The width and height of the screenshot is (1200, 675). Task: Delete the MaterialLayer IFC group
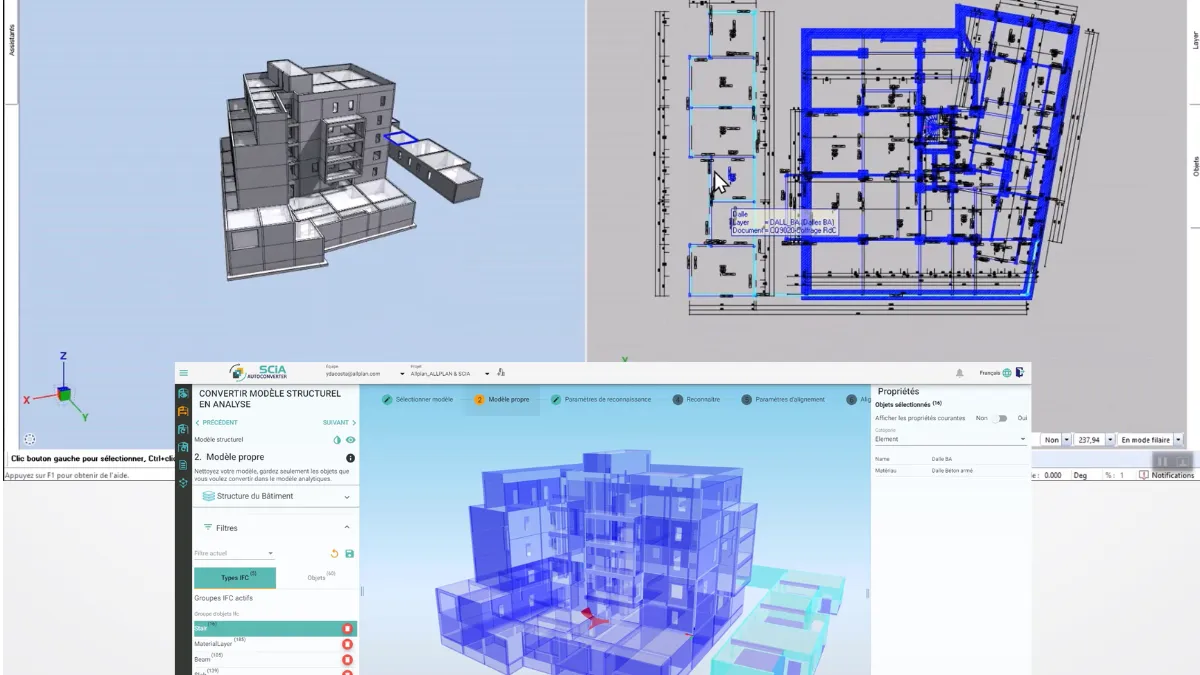coord(347,643)
